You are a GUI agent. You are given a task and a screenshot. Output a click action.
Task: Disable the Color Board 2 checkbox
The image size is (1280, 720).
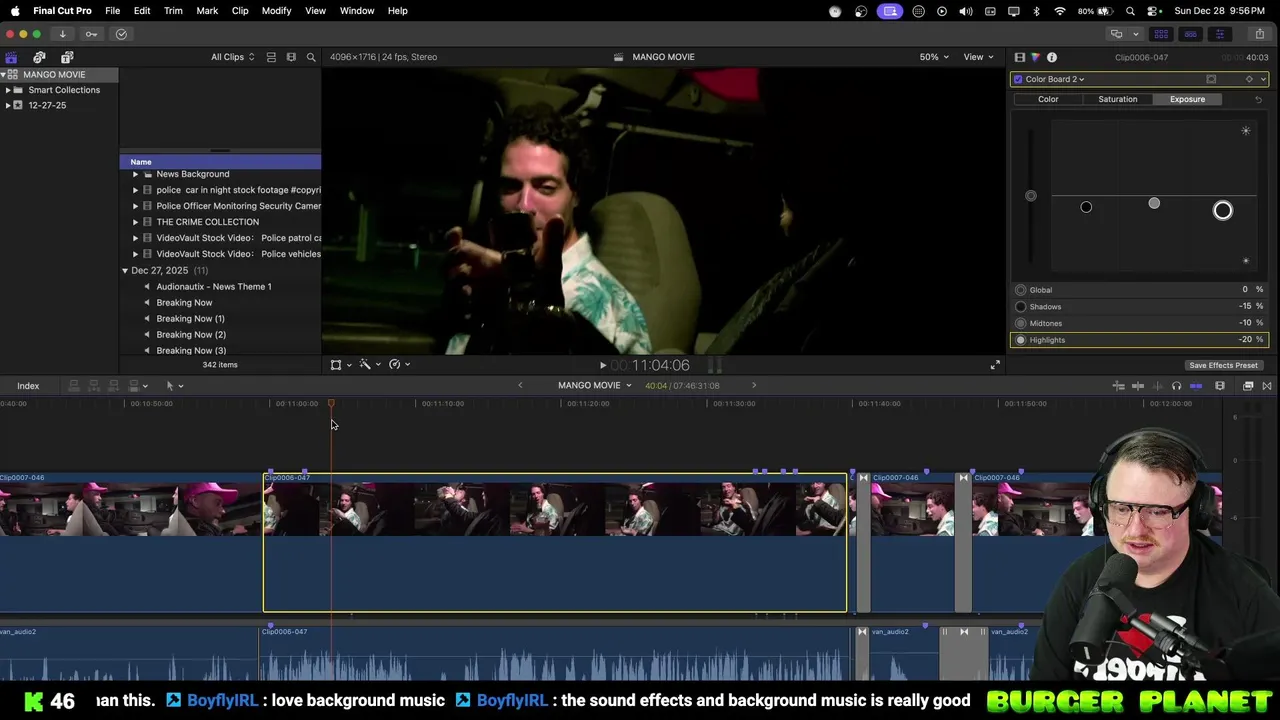pyautogui.click(x=1018, y=79)
